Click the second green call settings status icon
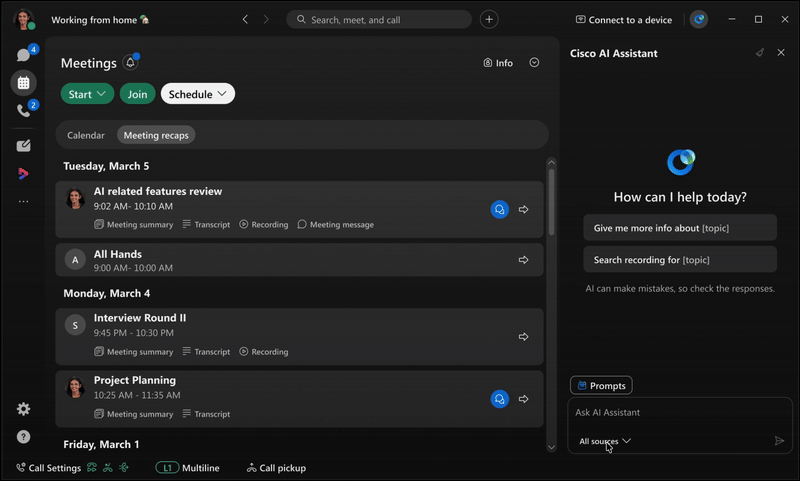 [x=108, y=467]
